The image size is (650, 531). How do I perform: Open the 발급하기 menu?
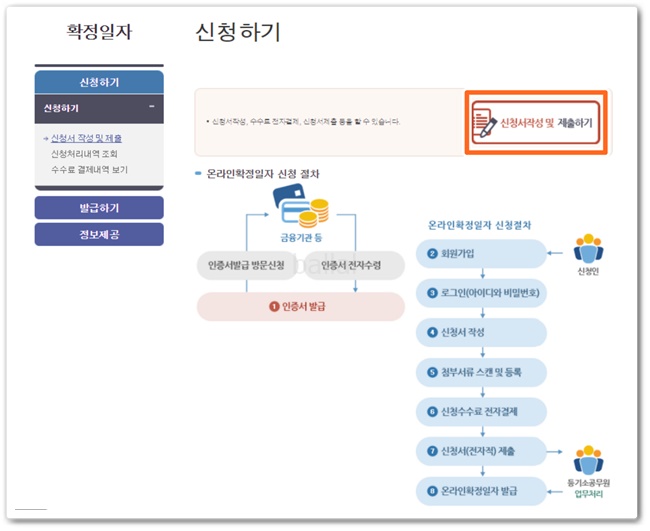tap(99, 208)
